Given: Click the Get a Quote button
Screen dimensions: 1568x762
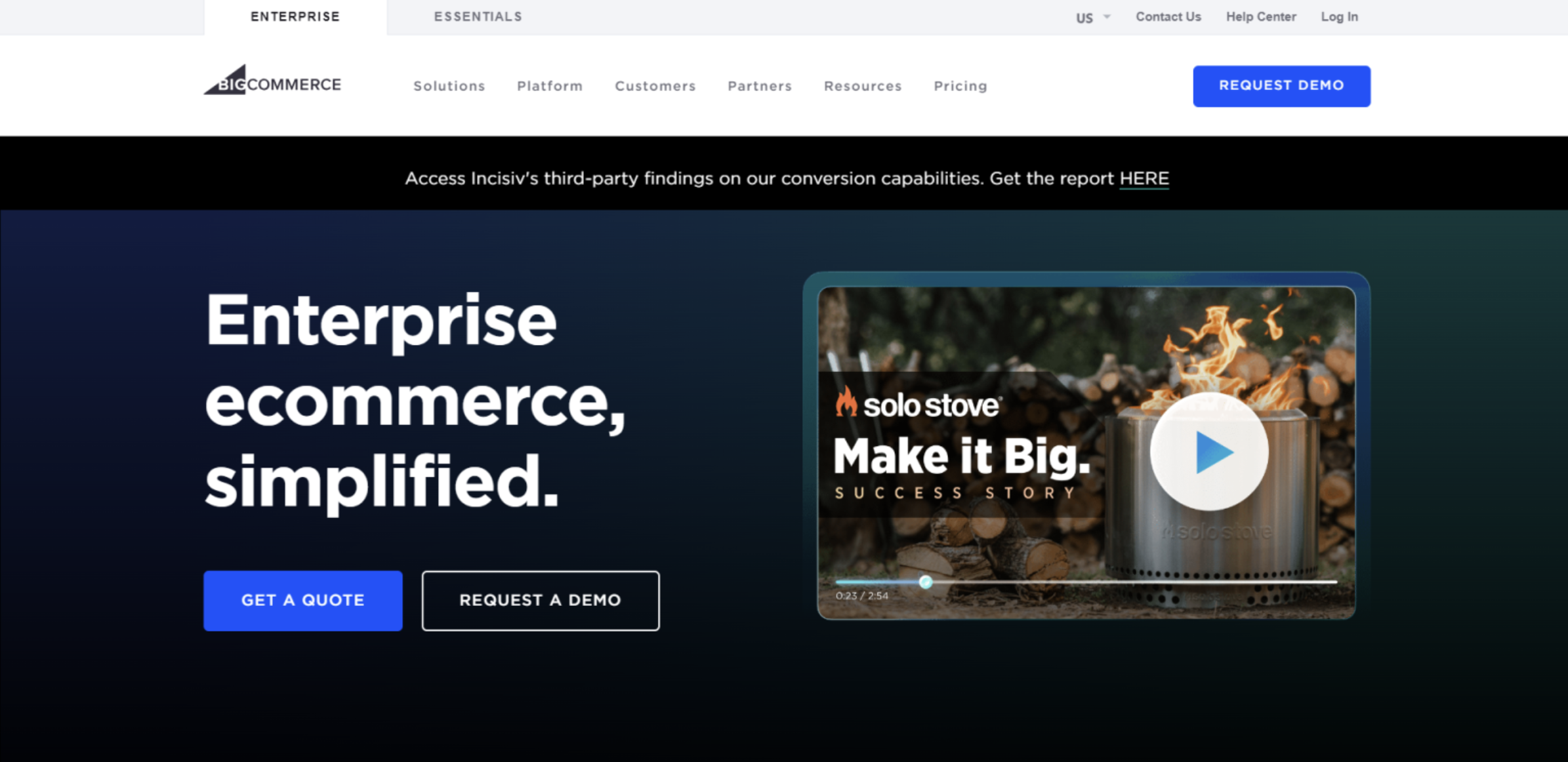Looking at the screenshot, I should point(303,601).
